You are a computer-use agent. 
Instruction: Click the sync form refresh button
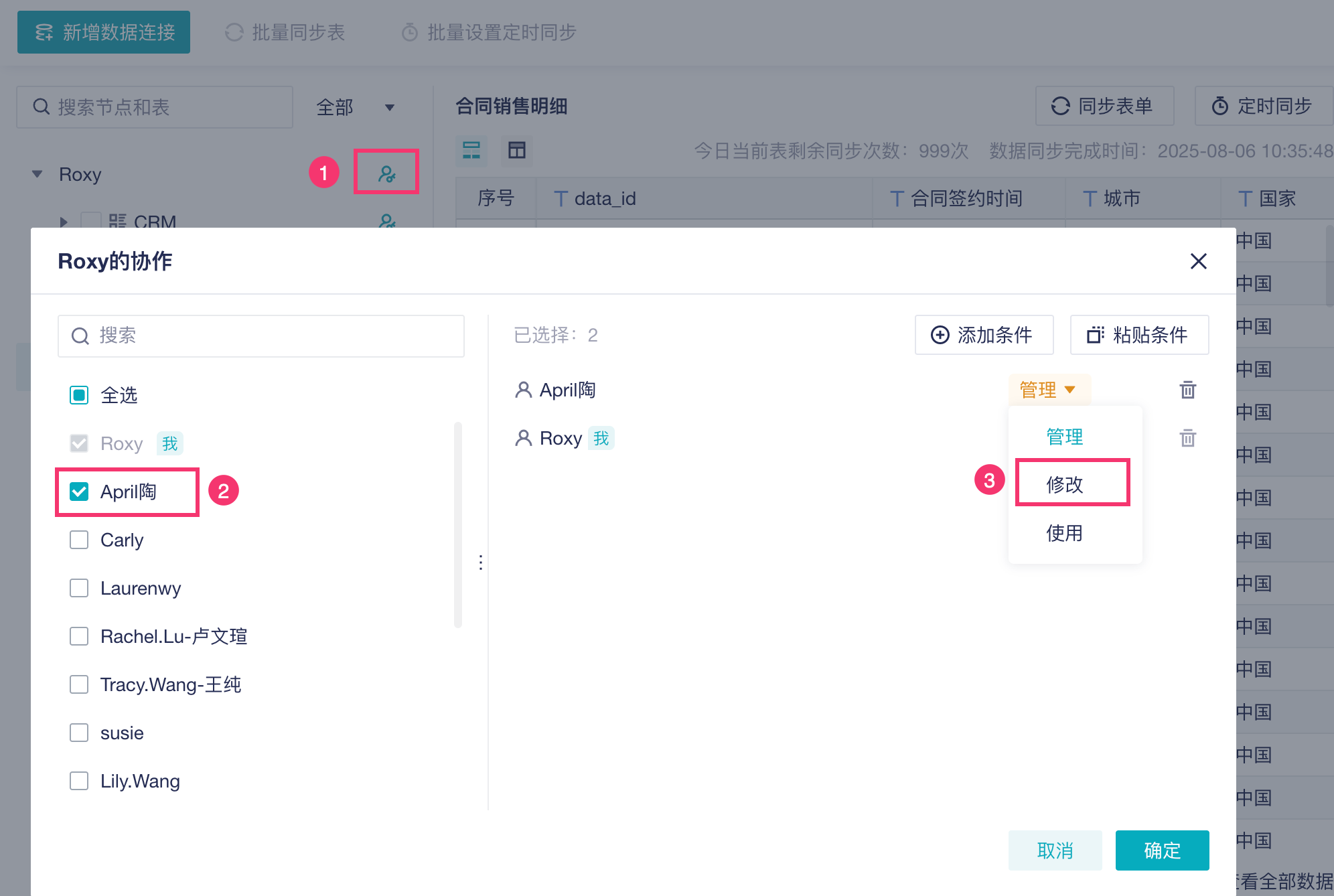[1104, 106]
